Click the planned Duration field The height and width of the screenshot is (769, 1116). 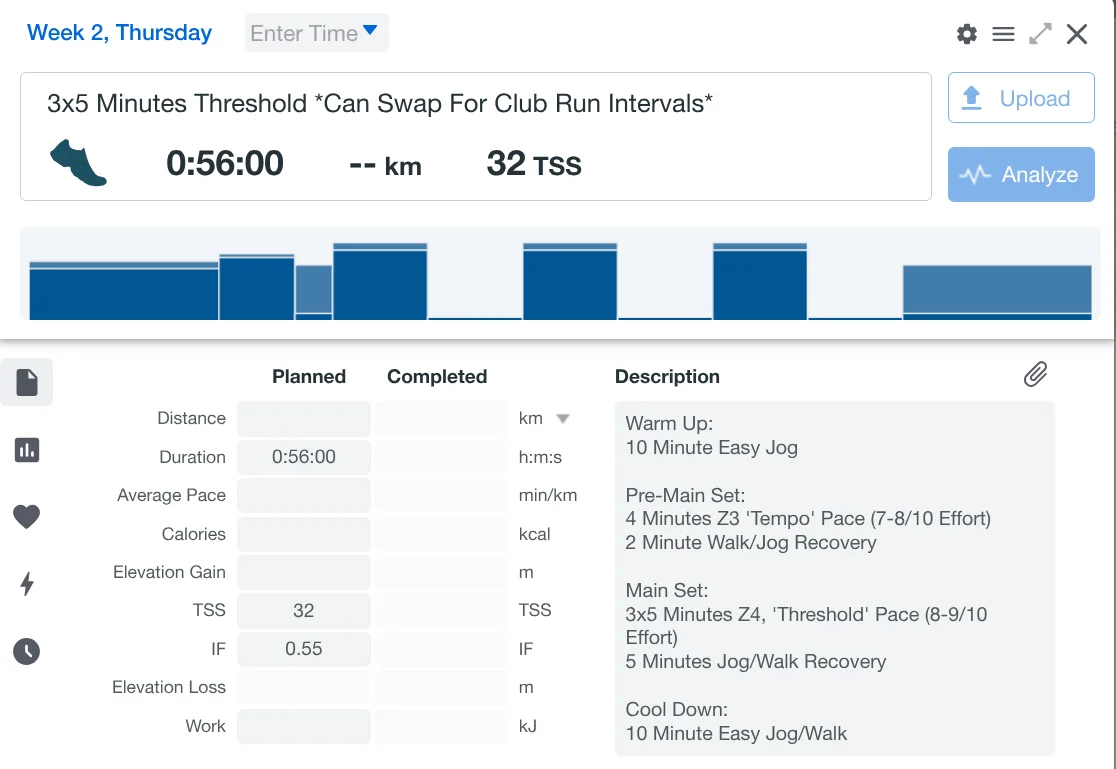click(x=304, y=457)
